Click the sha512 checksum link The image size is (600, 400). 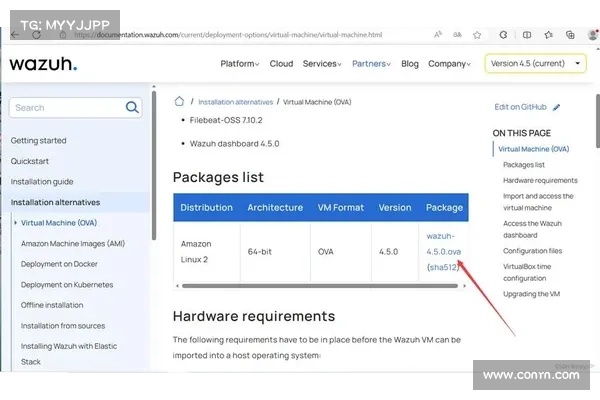pos(443,267)
